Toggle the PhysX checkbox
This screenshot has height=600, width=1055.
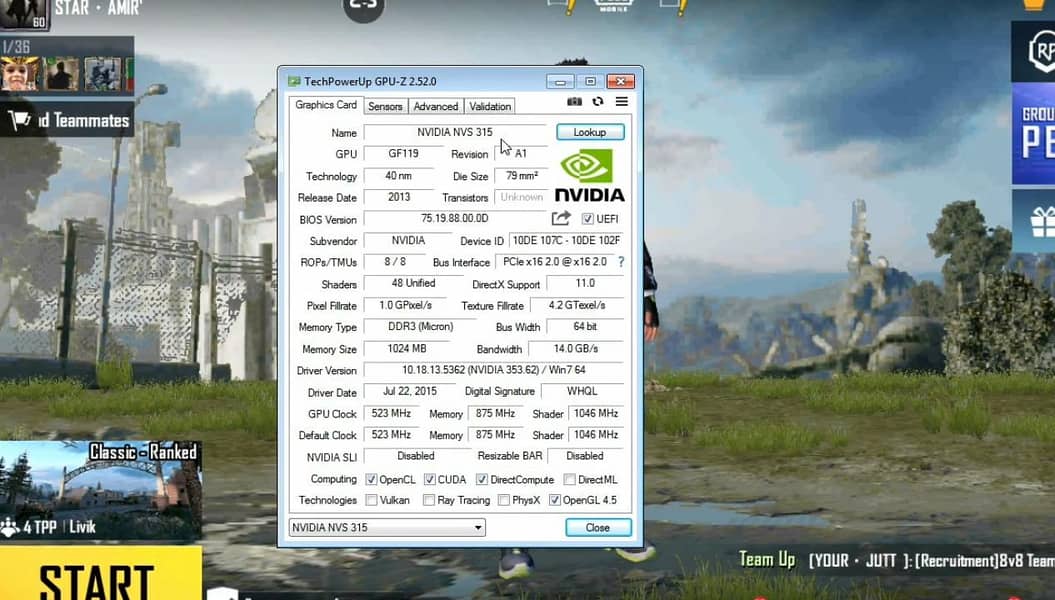tap(503, 500)
